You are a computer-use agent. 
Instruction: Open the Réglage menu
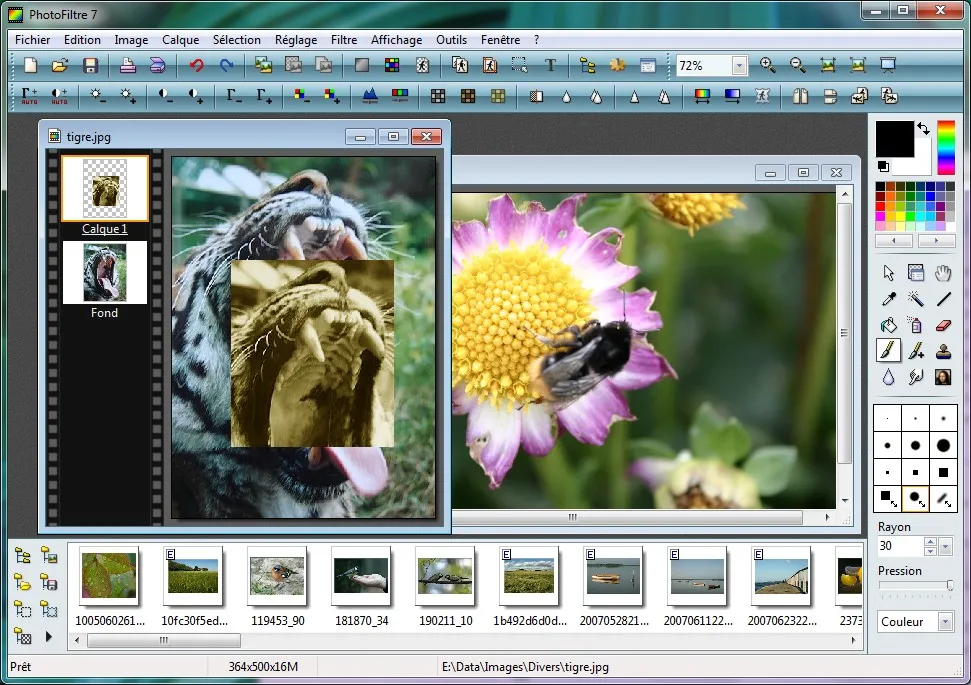[x=296, y=40]
